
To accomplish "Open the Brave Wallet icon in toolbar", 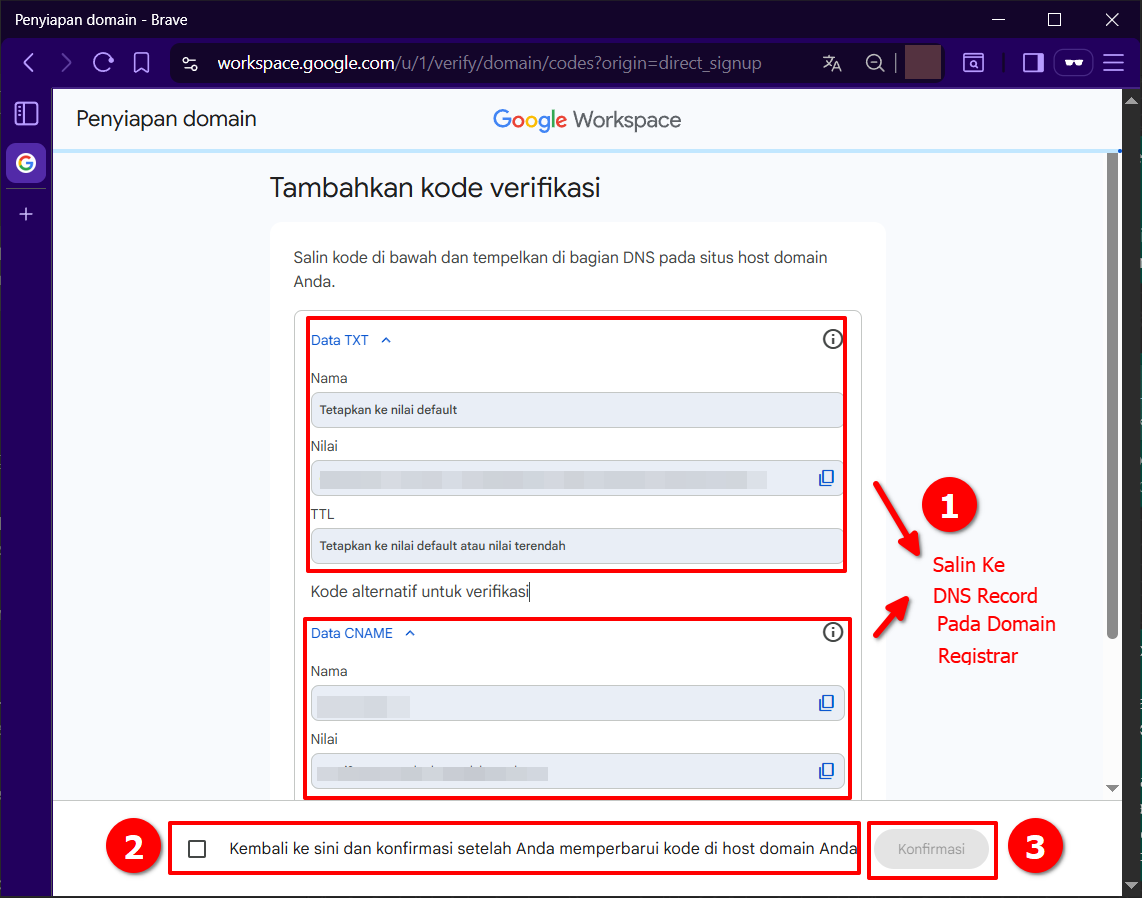I will [974, 63].
